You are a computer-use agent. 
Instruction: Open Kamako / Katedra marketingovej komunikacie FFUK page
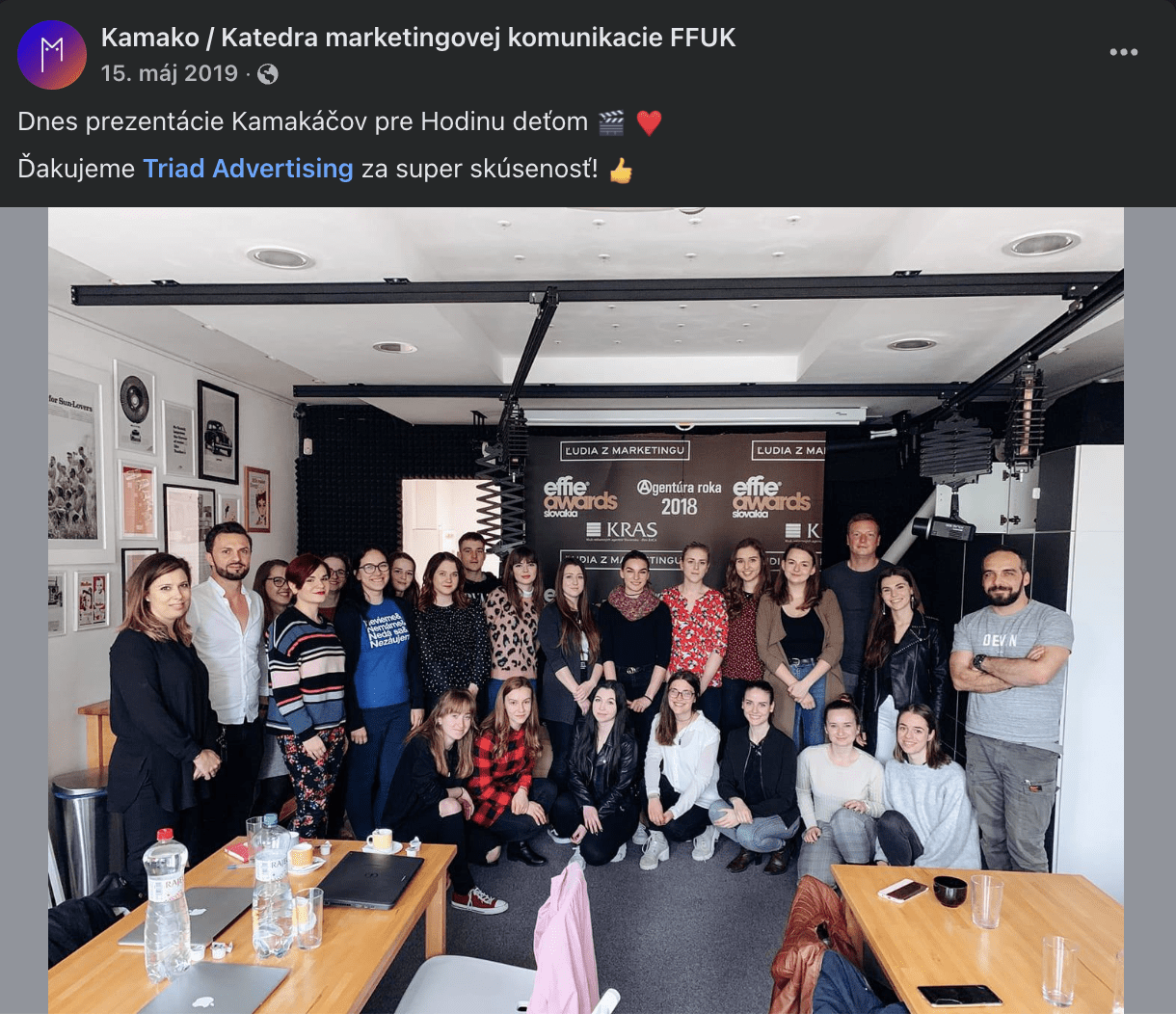(418, 38)
